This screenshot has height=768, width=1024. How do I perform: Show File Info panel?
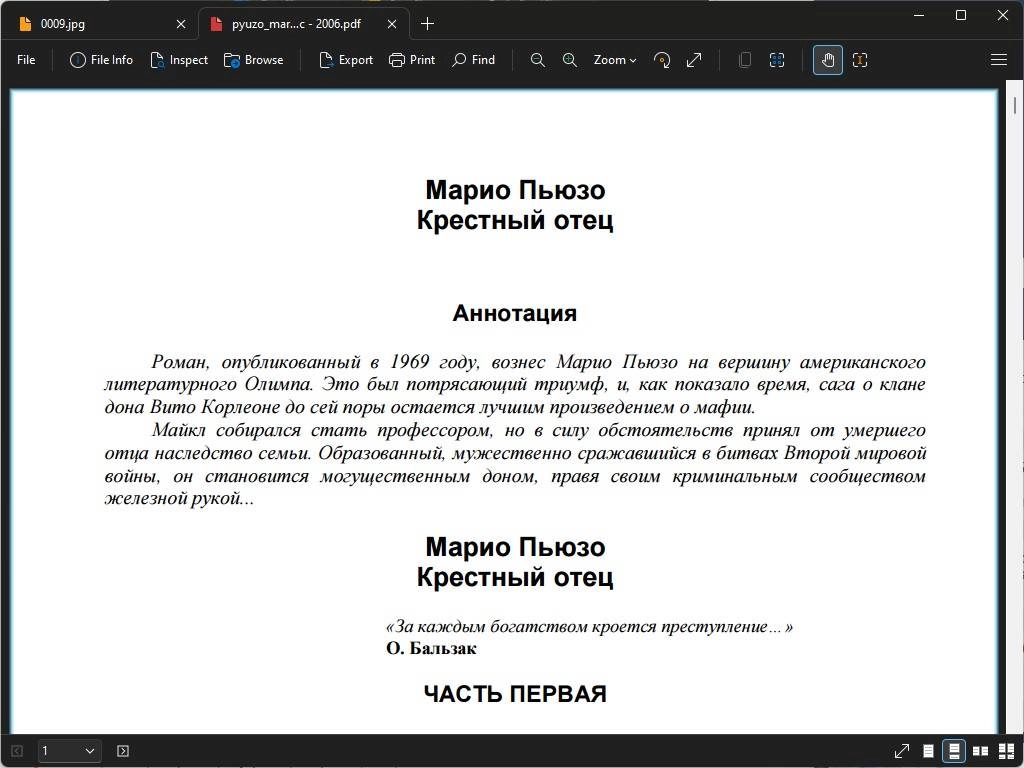[x=101, y=60]
